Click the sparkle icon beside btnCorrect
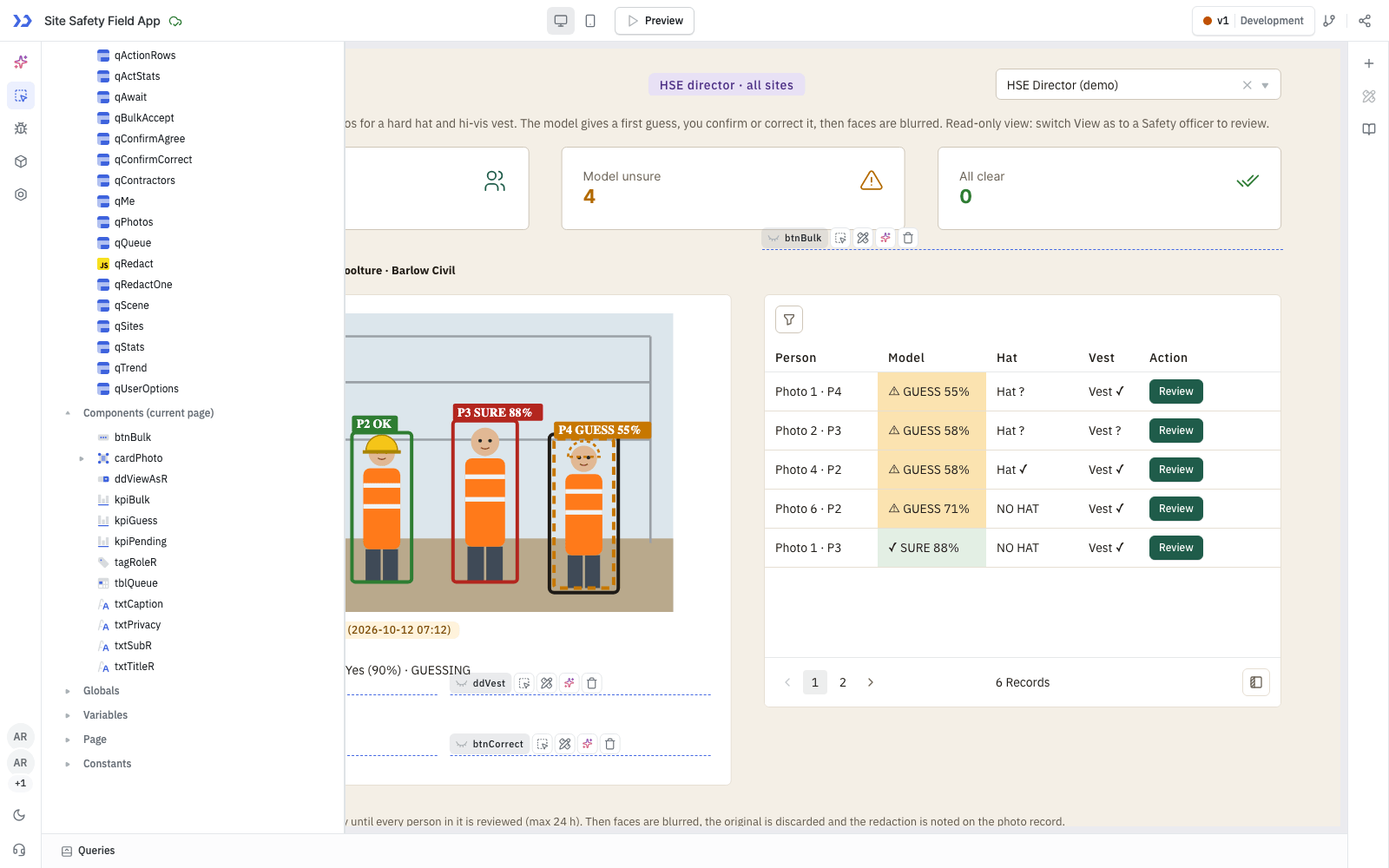This screenshot has width=1389, height=868. coord(588,744)
